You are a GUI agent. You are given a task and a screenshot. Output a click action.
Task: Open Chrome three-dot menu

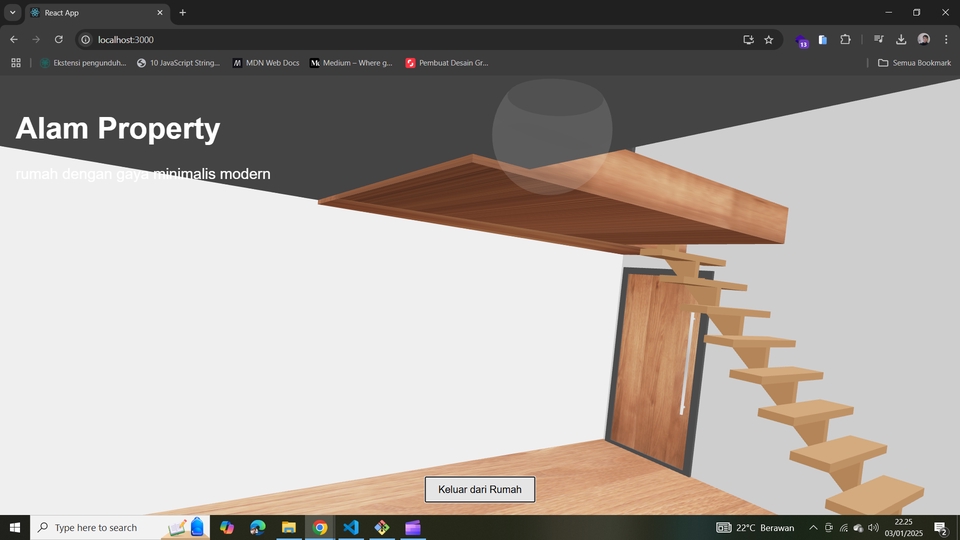point(946,40)
